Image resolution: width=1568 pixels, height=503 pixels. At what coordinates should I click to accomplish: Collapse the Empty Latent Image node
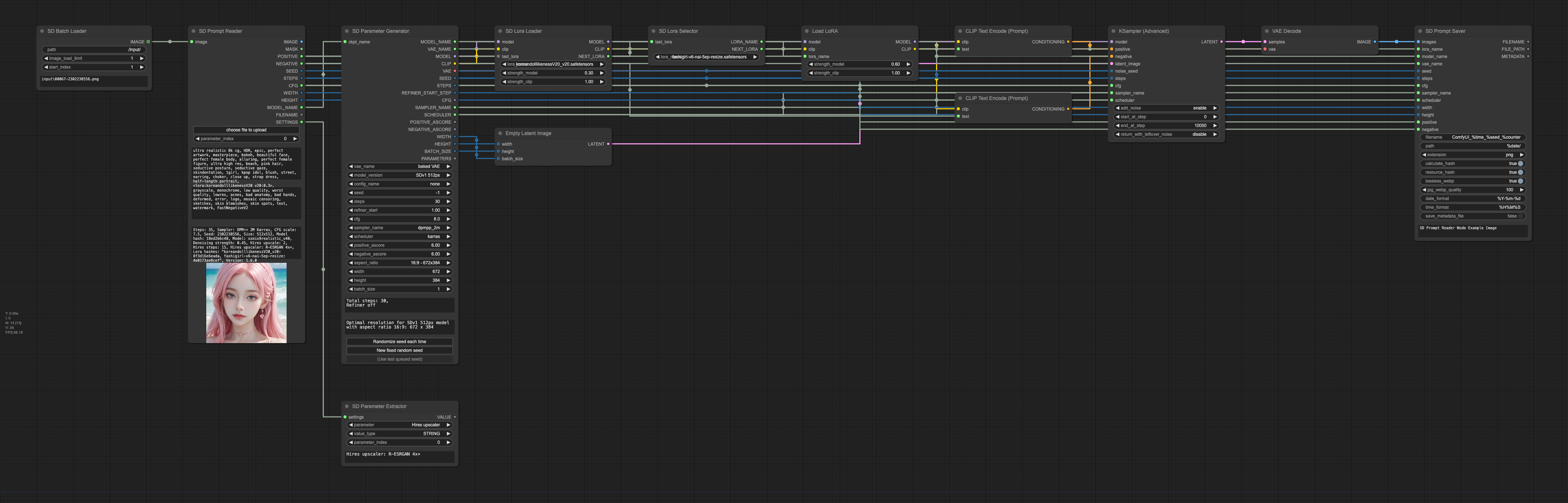click(x=501, y=133)
